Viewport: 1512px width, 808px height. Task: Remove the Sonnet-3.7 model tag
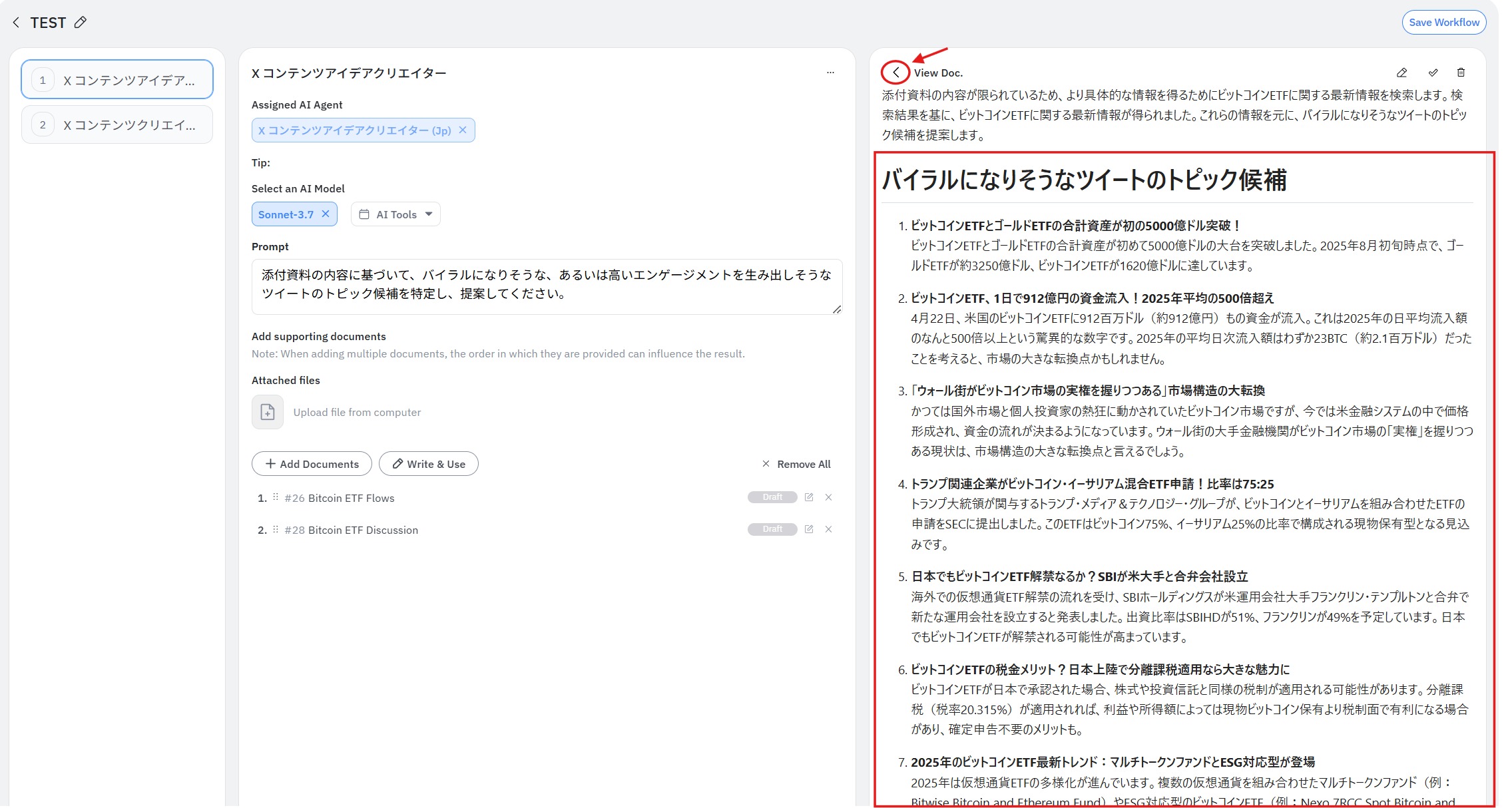point(326,214)
